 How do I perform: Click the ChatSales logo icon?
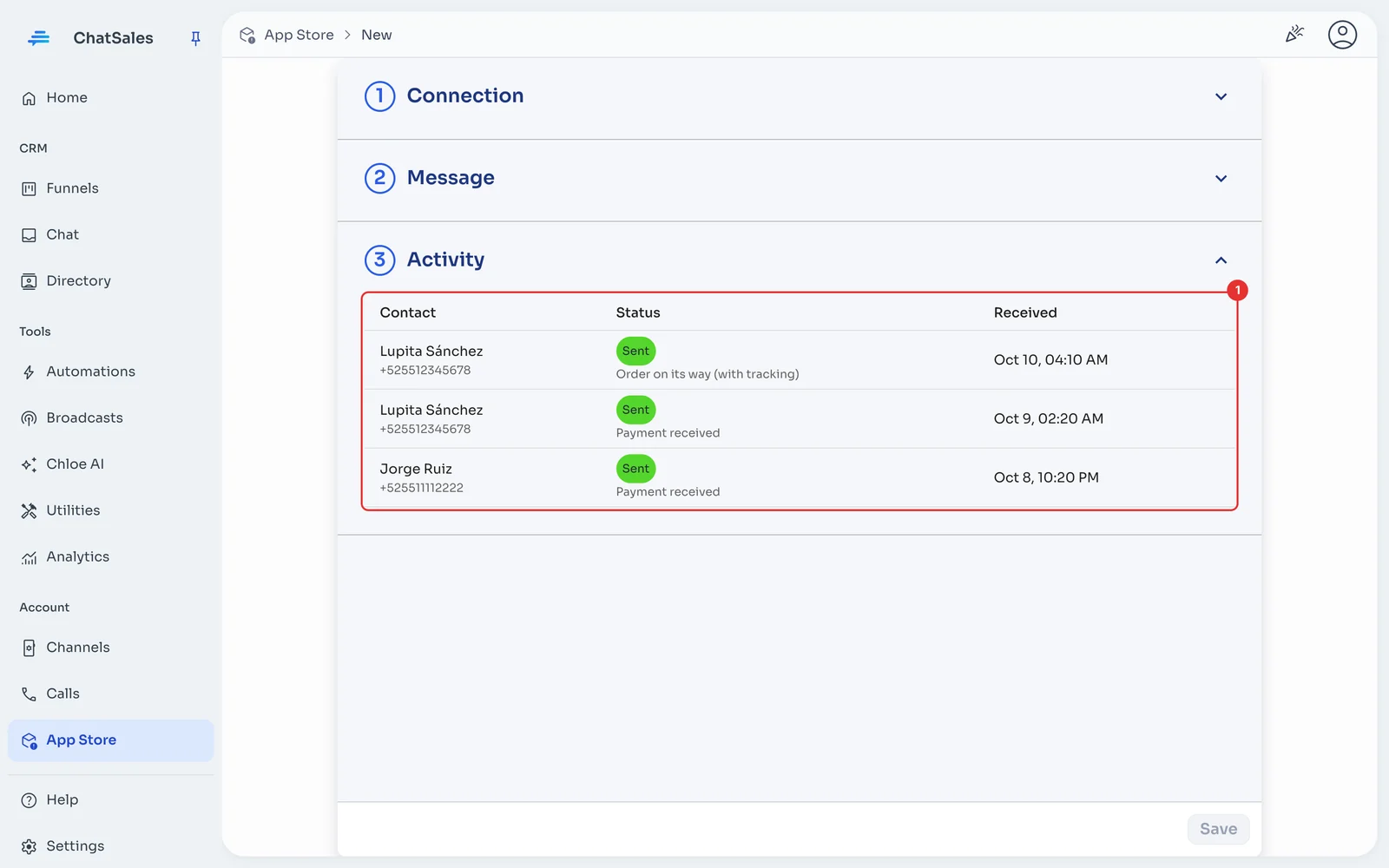point(38,38)
